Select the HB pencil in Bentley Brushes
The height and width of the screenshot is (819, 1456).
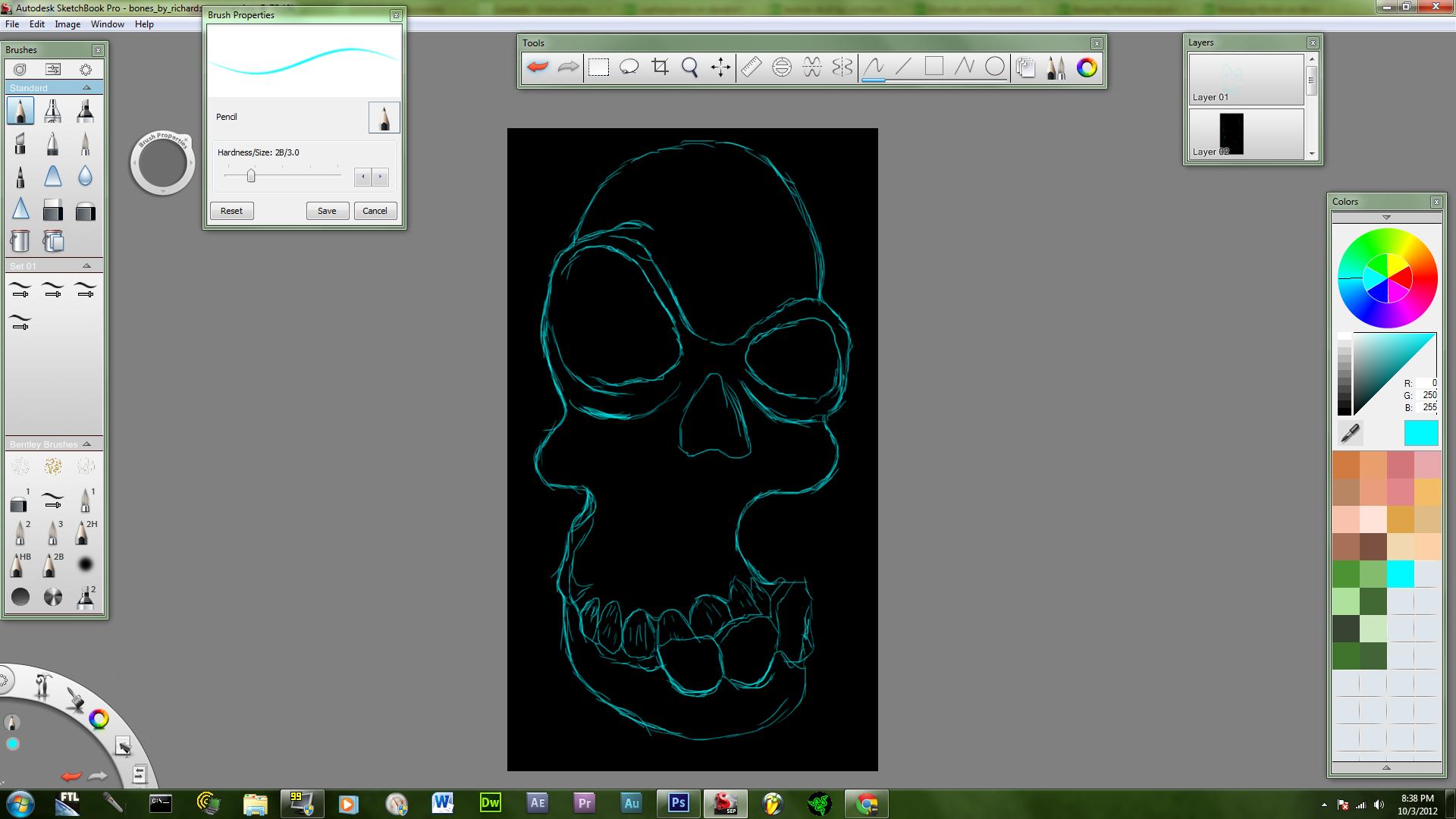tap(20, 565)
